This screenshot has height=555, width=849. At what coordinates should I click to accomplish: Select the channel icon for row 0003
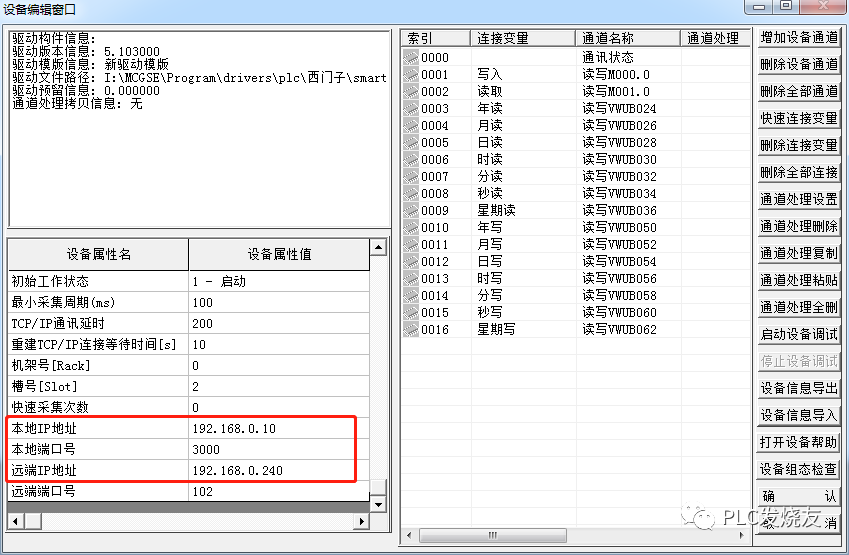411,108
